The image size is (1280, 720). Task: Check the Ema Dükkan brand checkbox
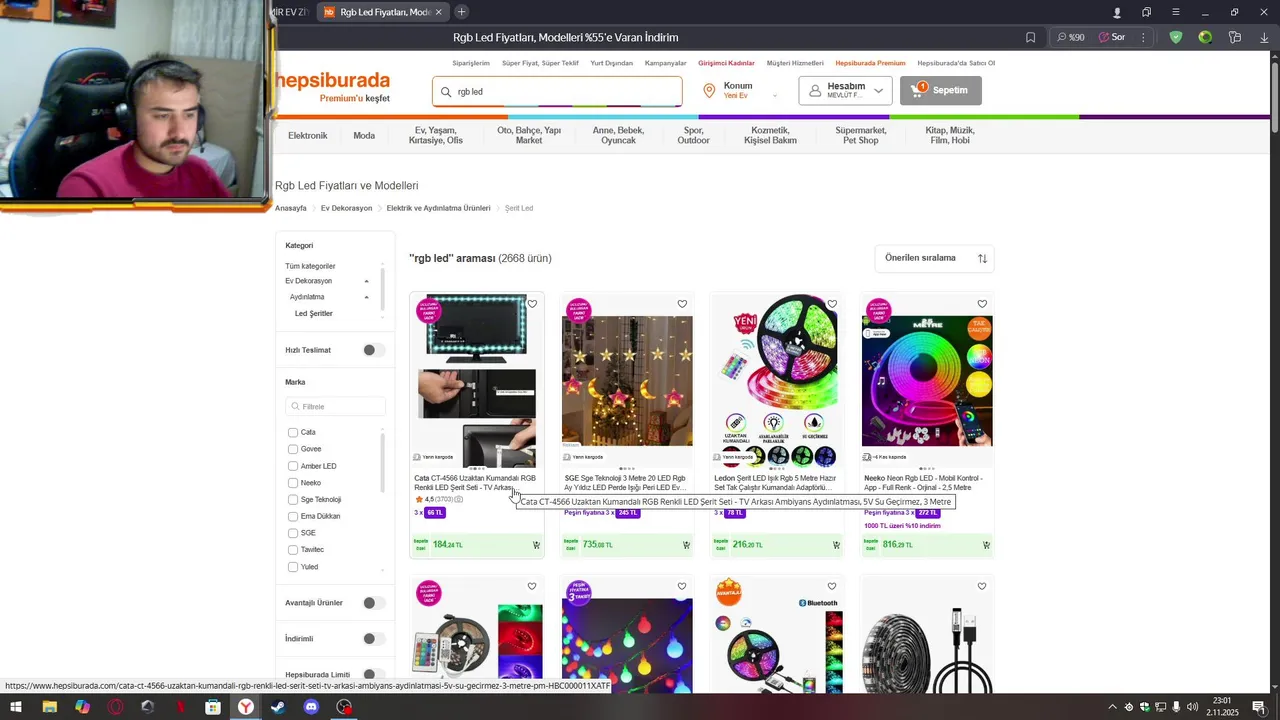coord(293,517)
